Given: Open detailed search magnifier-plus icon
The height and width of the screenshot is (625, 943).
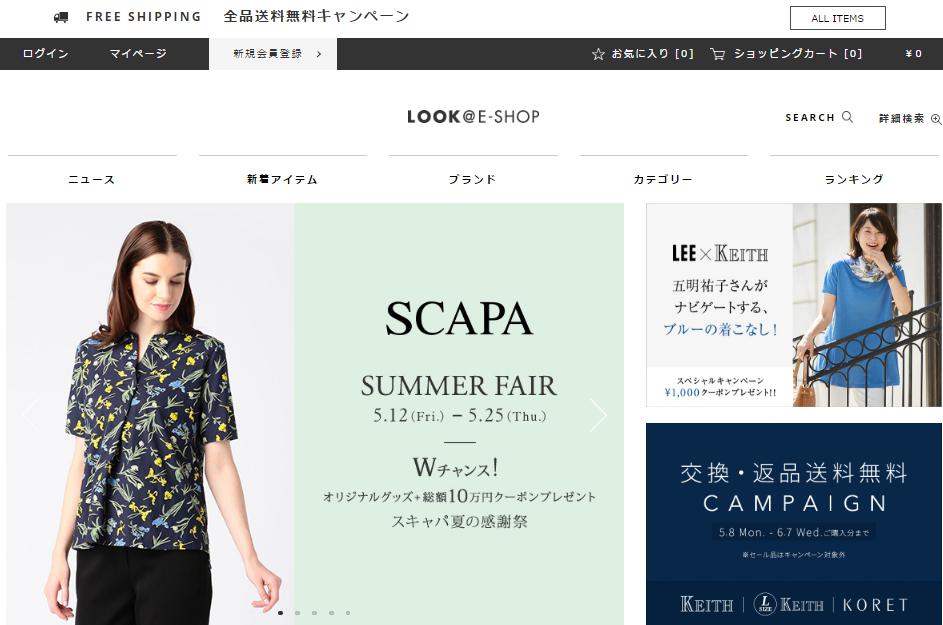Looking at the screenshot, I should pos(936,119).
